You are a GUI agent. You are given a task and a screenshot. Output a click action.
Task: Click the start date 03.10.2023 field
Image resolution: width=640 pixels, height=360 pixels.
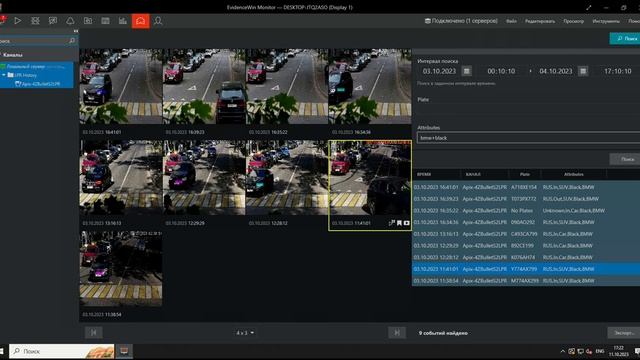click(439, 71)
